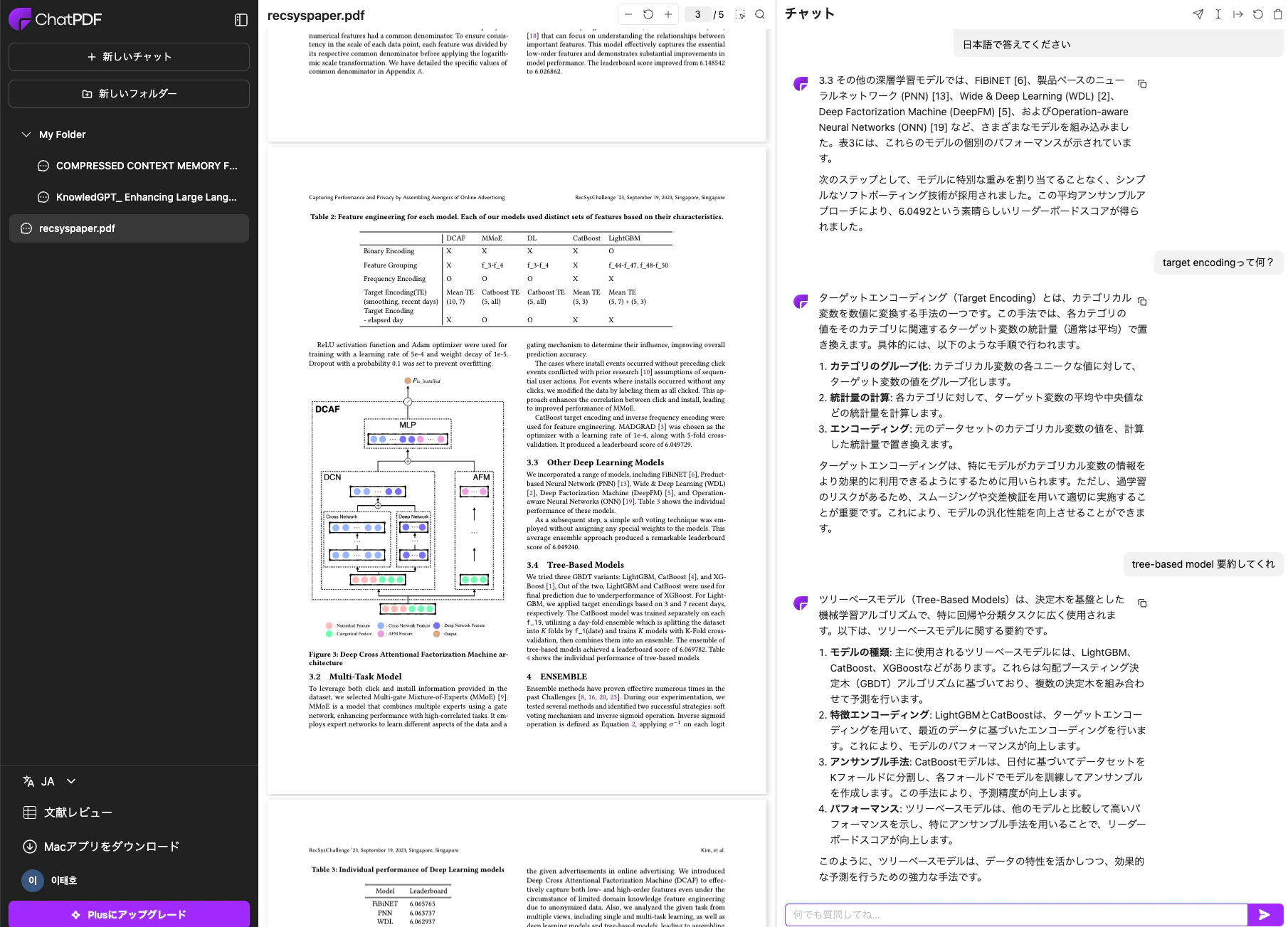Click the translate language icon
The width and height of the screenshot is (1288, 927).
(28, 781)
